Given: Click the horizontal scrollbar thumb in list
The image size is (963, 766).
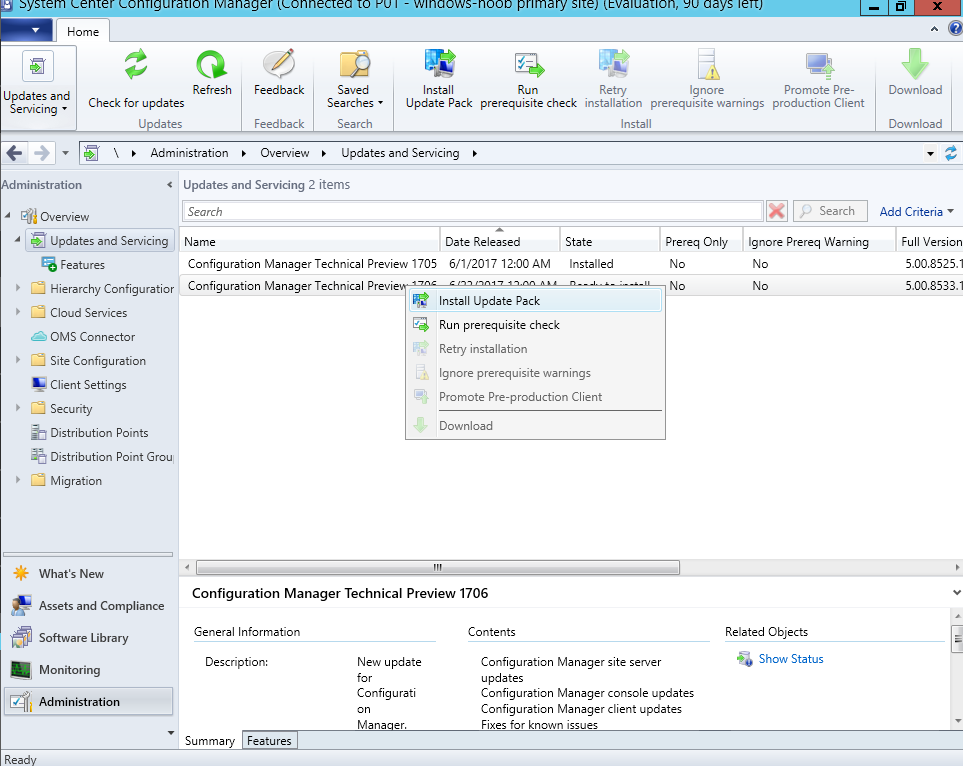Looking at the screenshot, I should (x=437, y=567).
